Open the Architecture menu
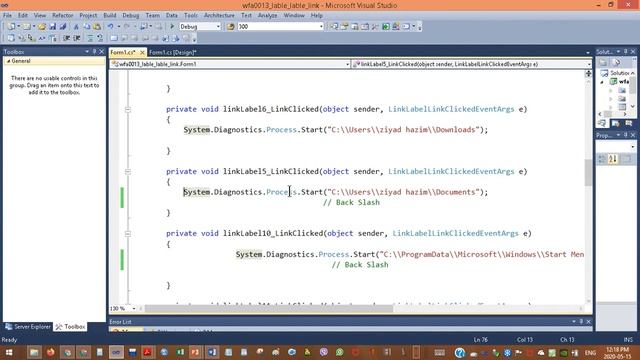This screenshot has width=640, height=360. click(219, 16)
